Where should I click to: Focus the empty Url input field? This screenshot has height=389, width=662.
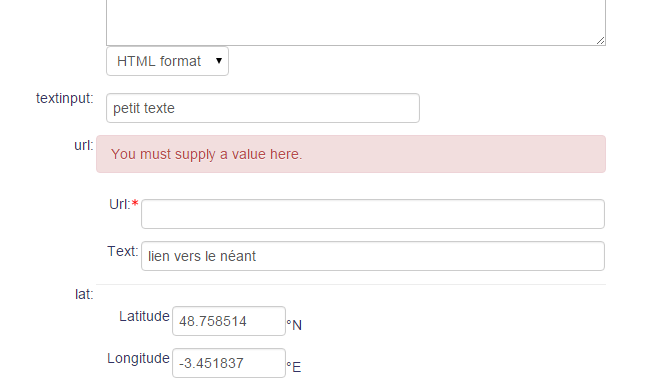click(373, 214)
